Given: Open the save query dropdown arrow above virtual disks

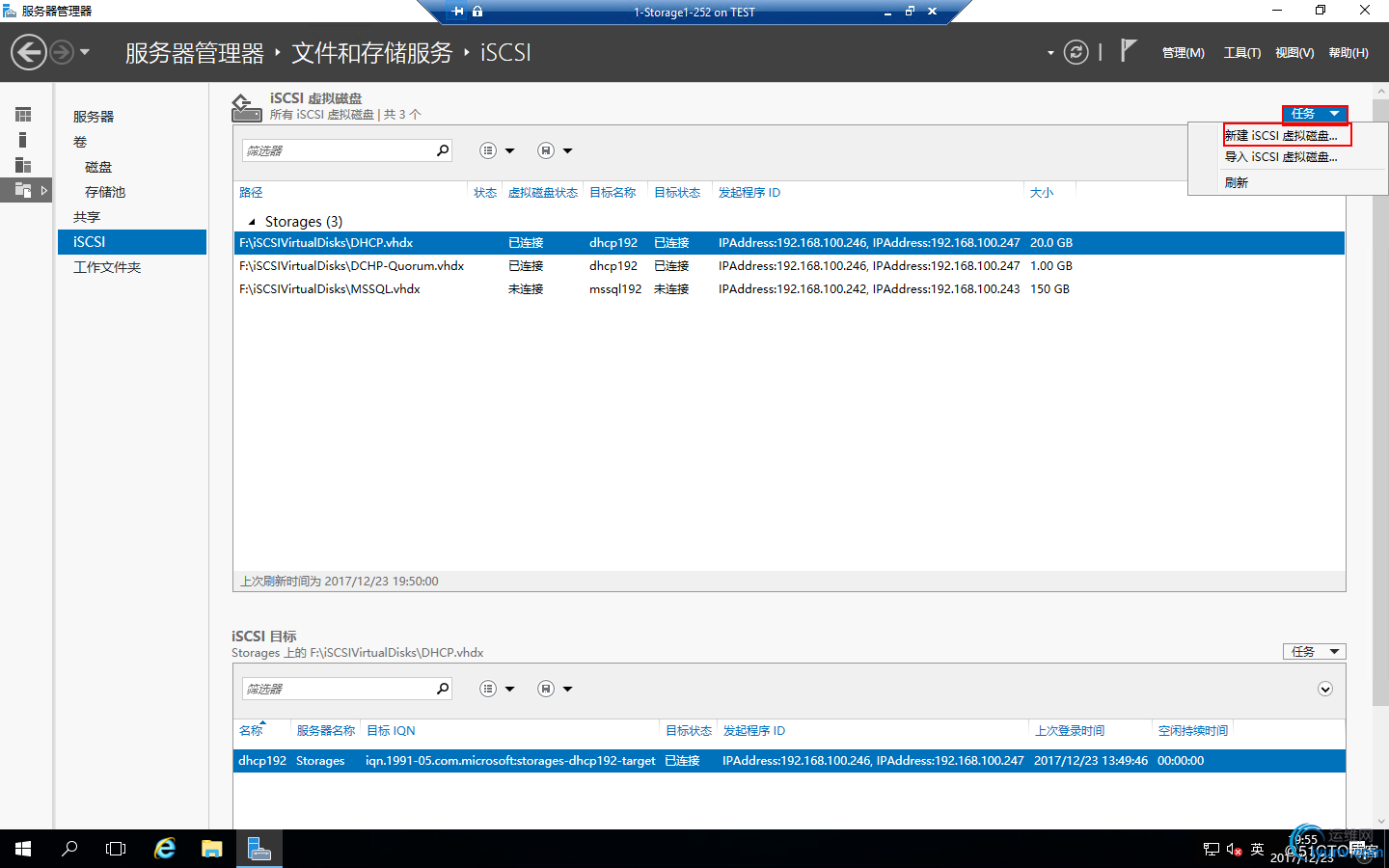Looking at the screenshot, I should tap(568, 151).
